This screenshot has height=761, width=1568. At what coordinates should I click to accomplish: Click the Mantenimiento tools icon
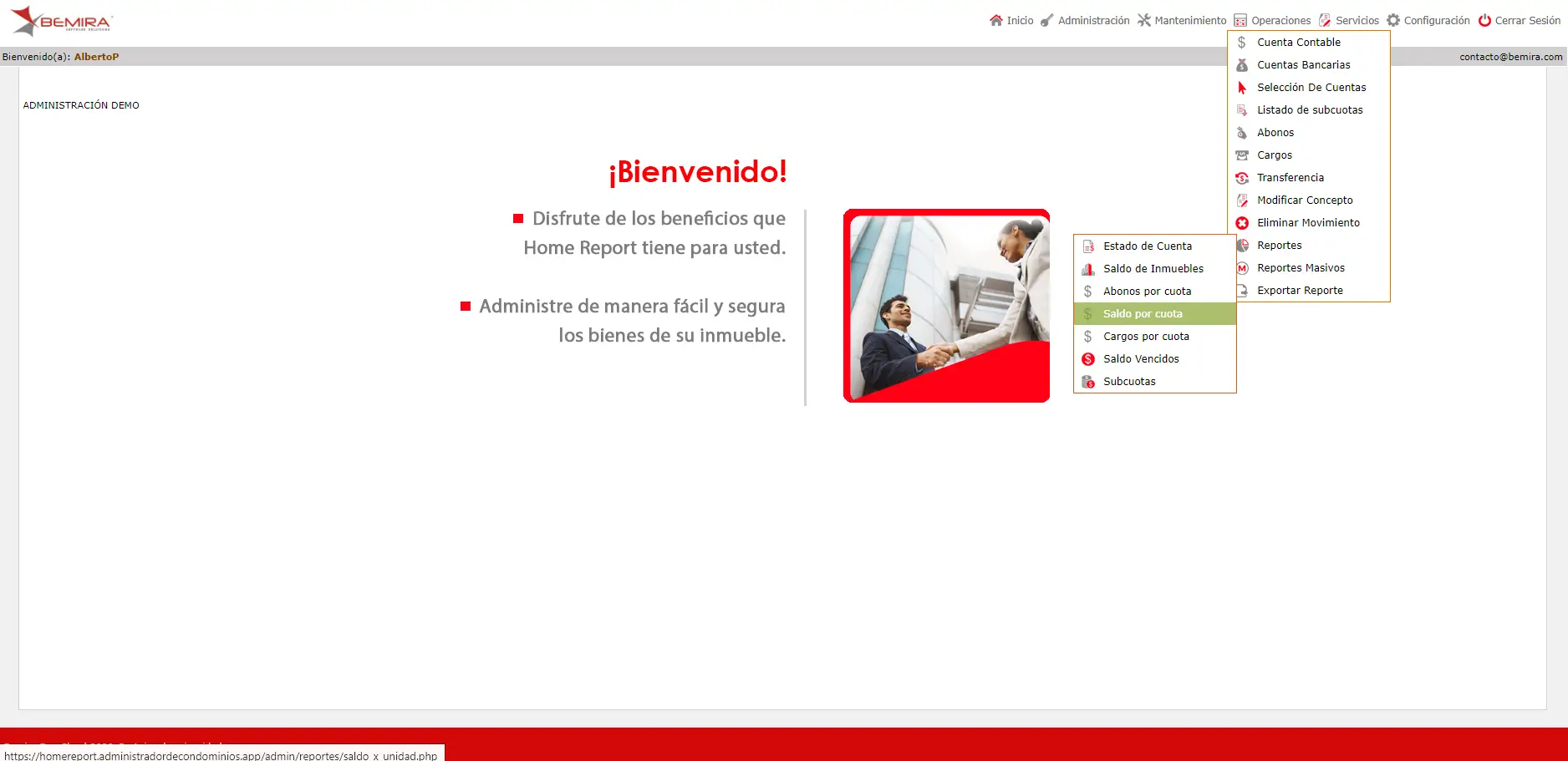[x=1143, y=20]
